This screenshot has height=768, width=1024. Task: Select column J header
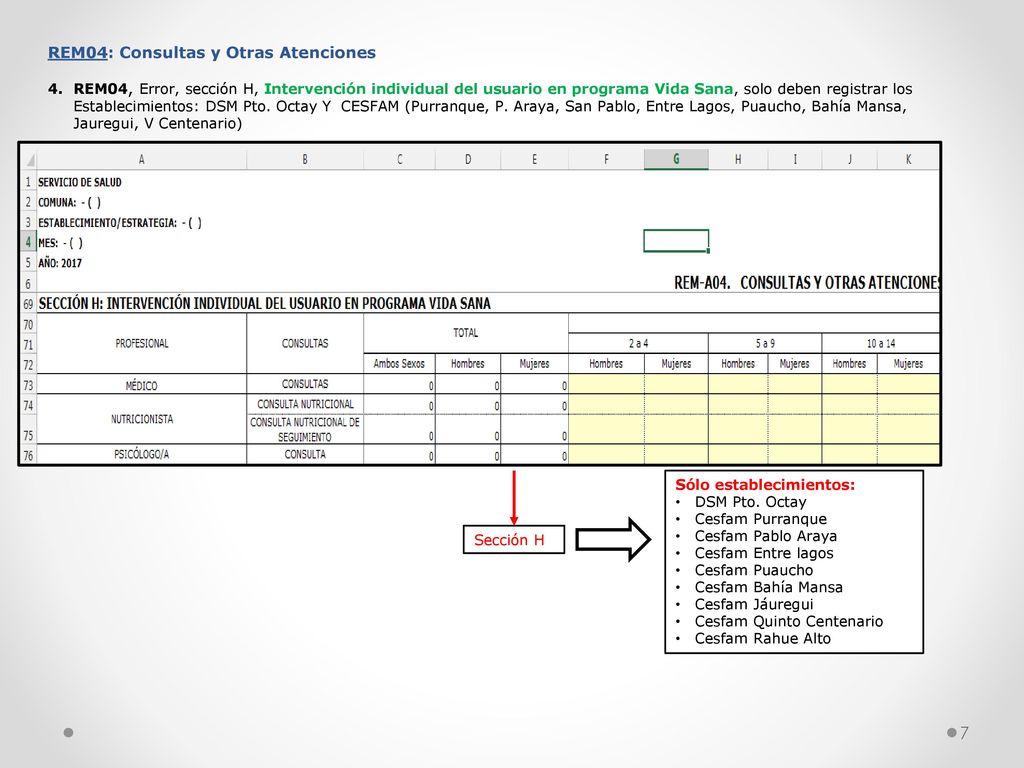(x=849, y=159)
